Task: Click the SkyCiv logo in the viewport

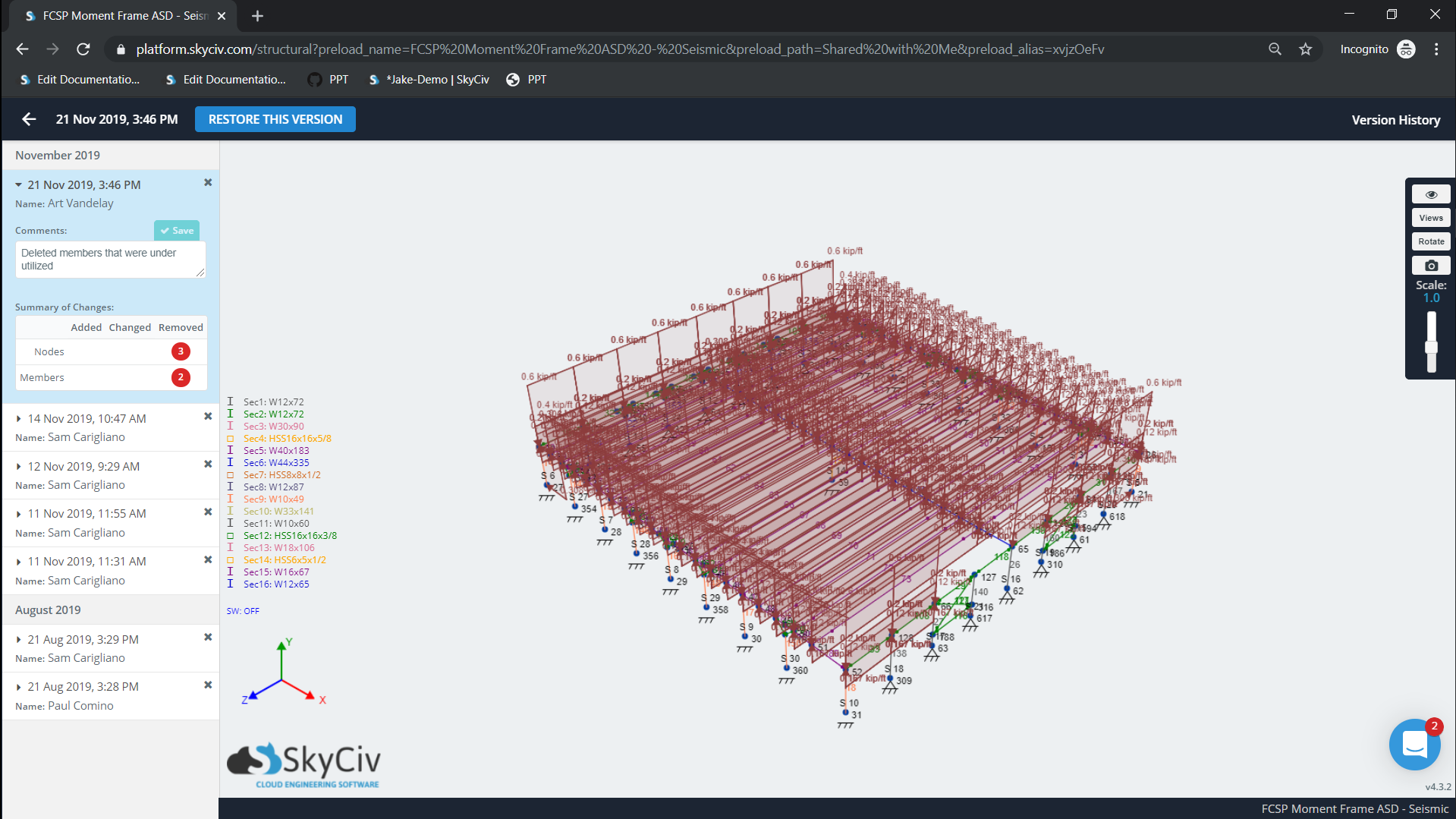Action: click(x=302, y=763)
